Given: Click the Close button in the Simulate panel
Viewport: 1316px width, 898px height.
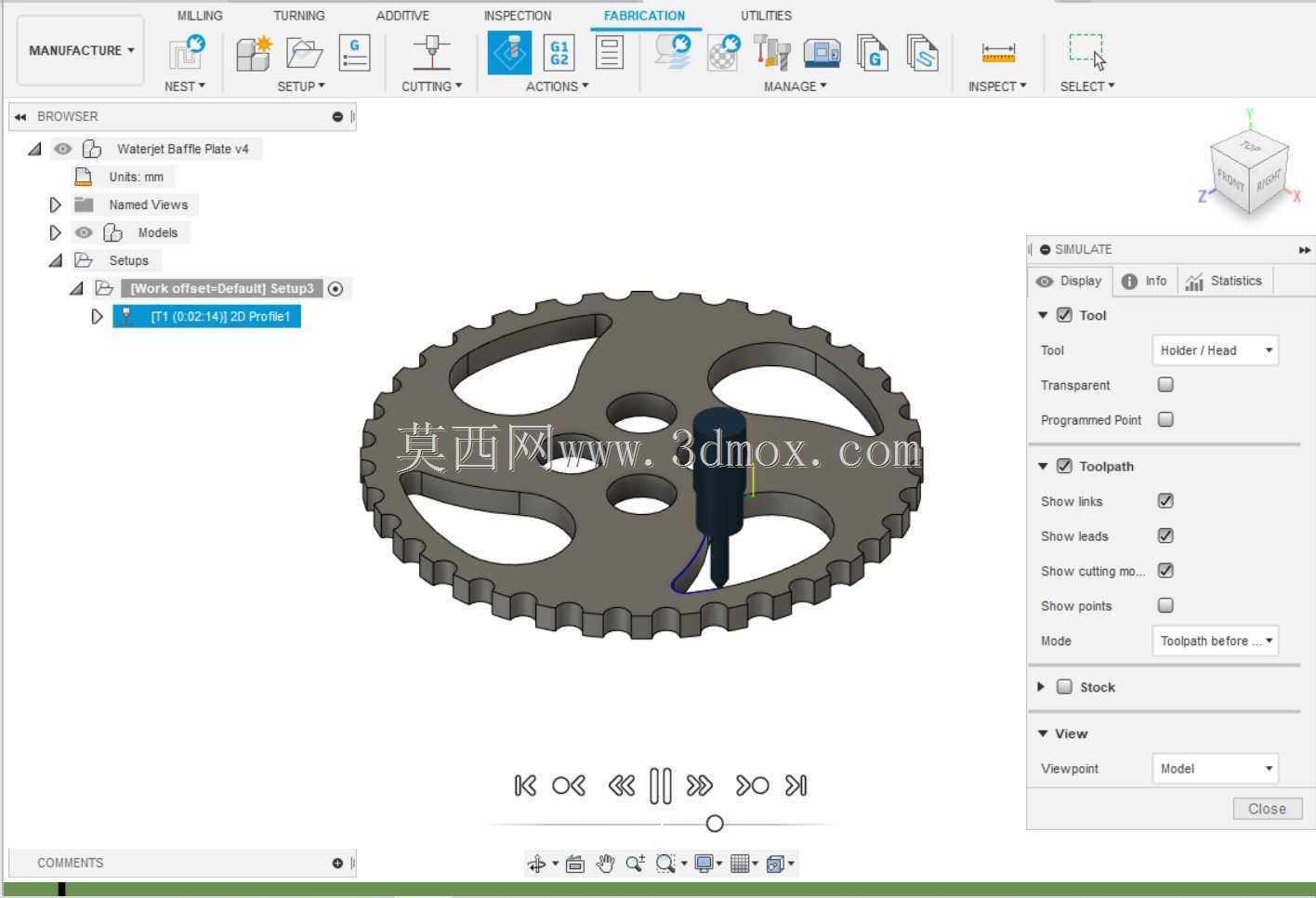Looking at the screenshot, I should point(1268,809).
